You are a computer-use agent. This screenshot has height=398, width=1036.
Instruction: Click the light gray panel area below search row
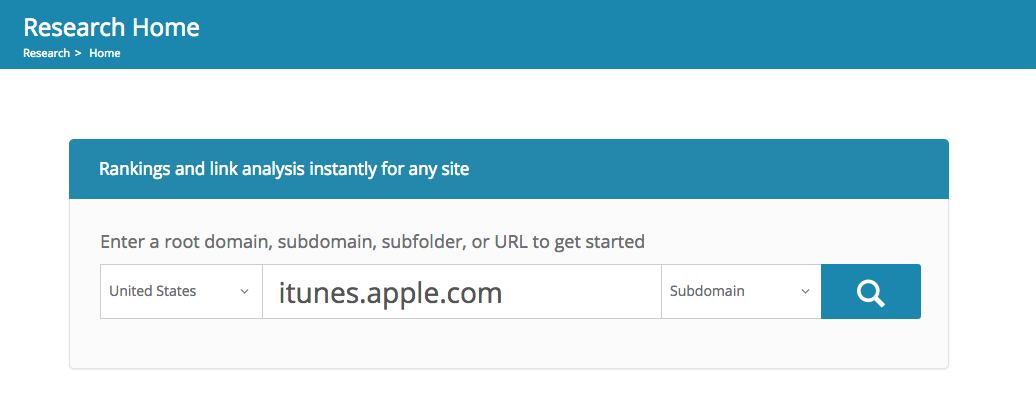[509, 342]
